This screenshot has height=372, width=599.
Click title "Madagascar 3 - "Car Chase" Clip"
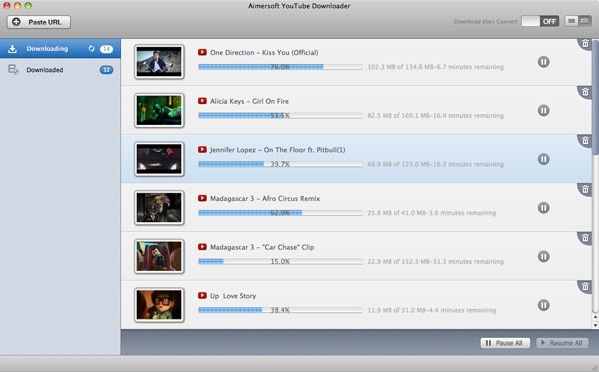[262, 247]
